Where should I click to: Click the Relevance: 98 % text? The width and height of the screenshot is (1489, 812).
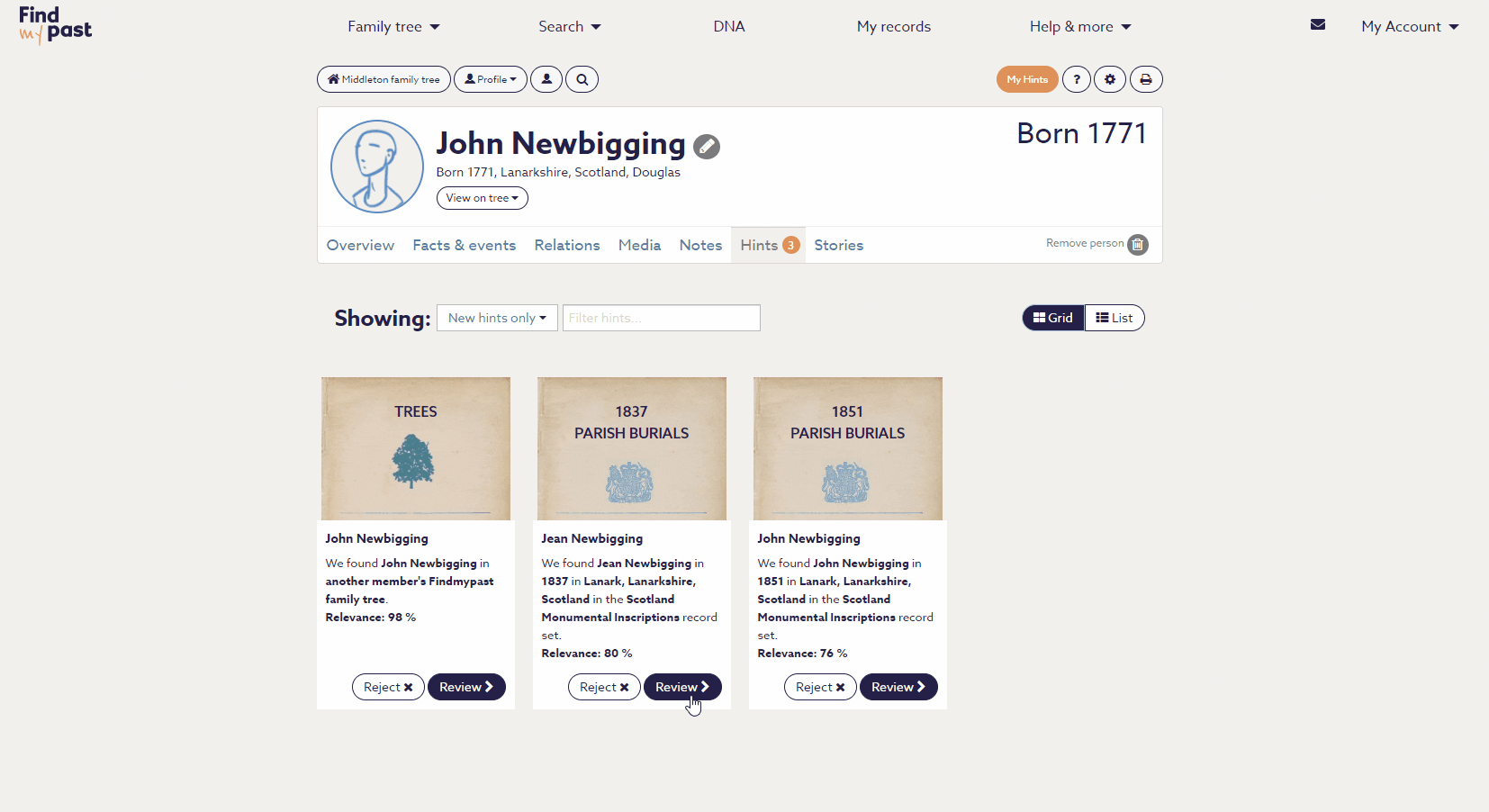(371, 618)
